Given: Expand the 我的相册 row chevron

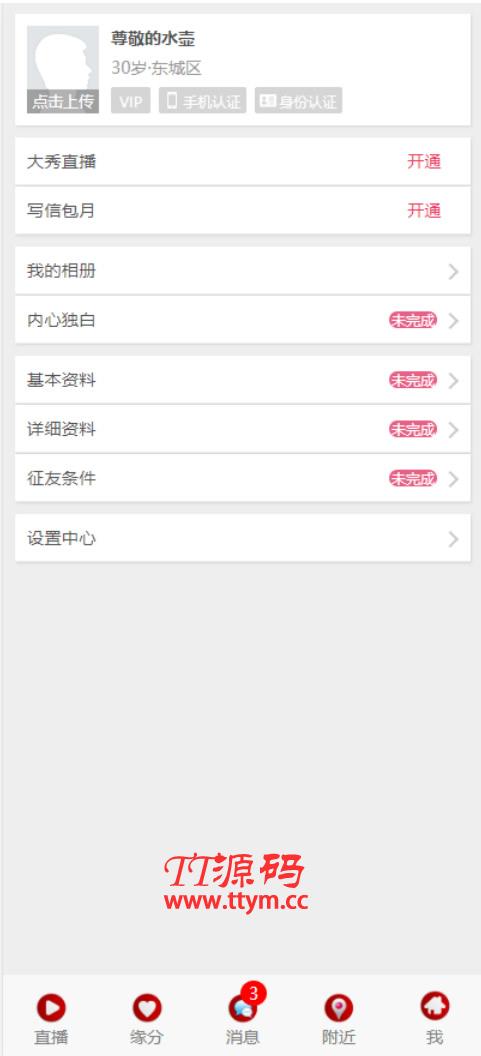Looking at the screenshot, I should pos(453,271).
